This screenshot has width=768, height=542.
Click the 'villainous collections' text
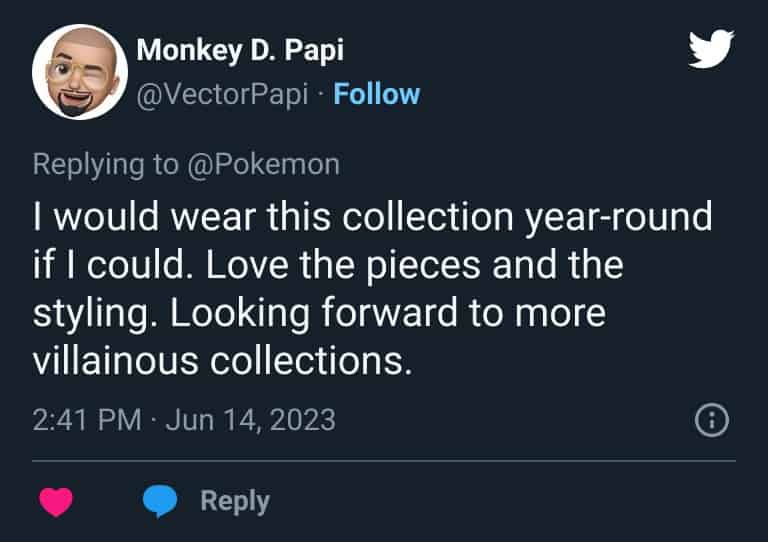click(x=222, y=361)
